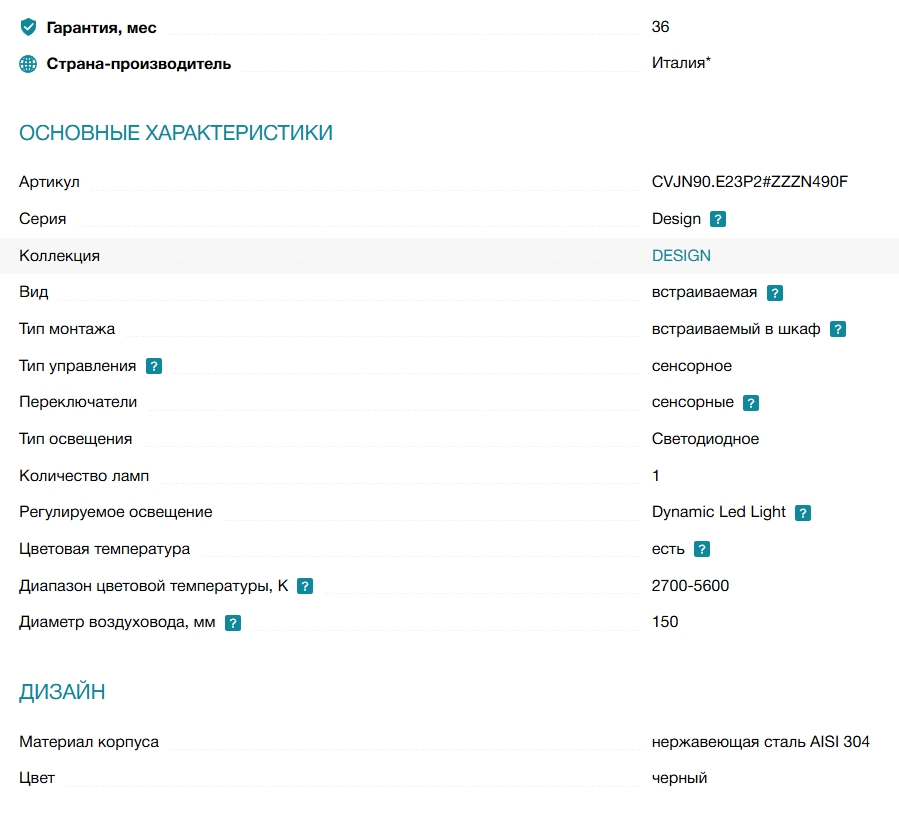
Task: Click the Коллекция row label
Action: point(60,256)
